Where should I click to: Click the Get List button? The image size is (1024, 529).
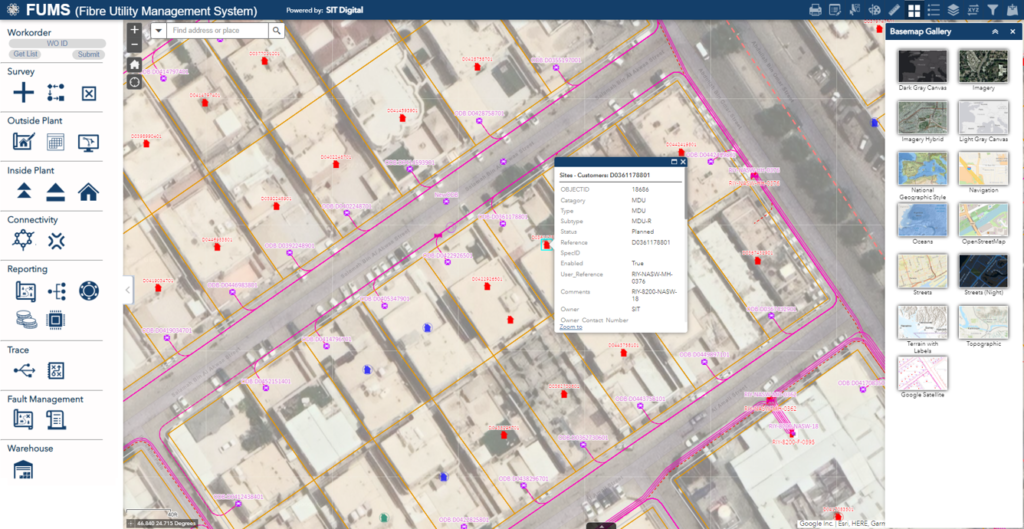pos(26,54)
